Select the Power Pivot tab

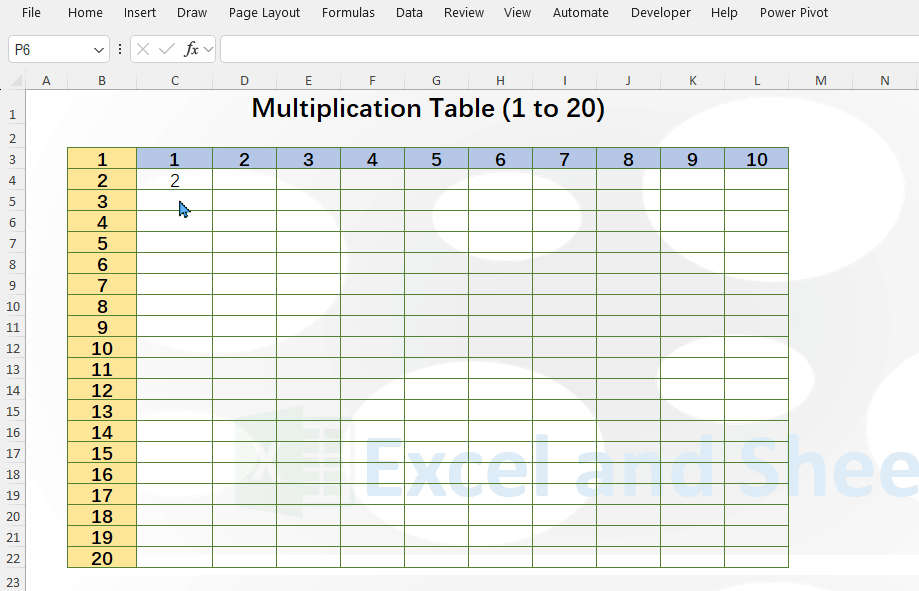(793, 13)
